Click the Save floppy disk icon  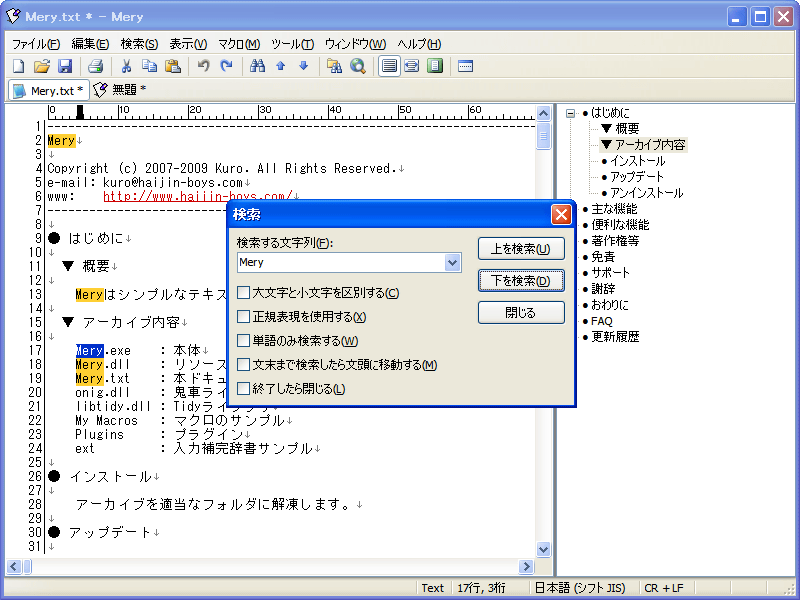[x=65, y=66]
